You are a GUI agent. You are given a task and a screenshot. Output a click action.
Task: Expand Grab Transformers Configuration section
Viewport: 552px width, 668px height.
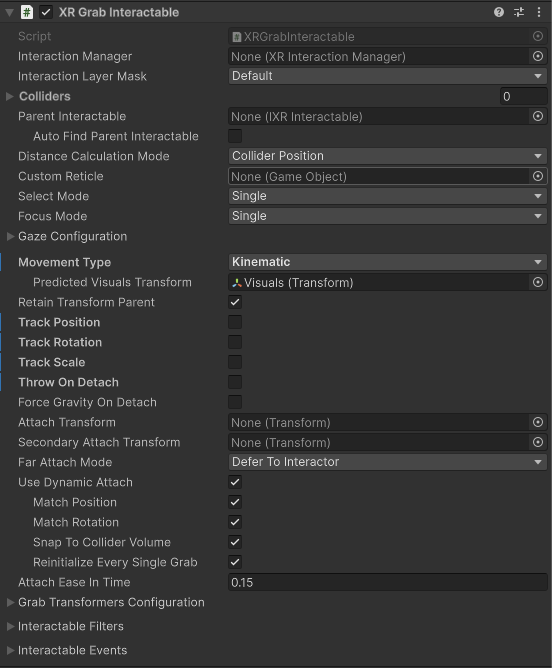[x=10, y=602]
